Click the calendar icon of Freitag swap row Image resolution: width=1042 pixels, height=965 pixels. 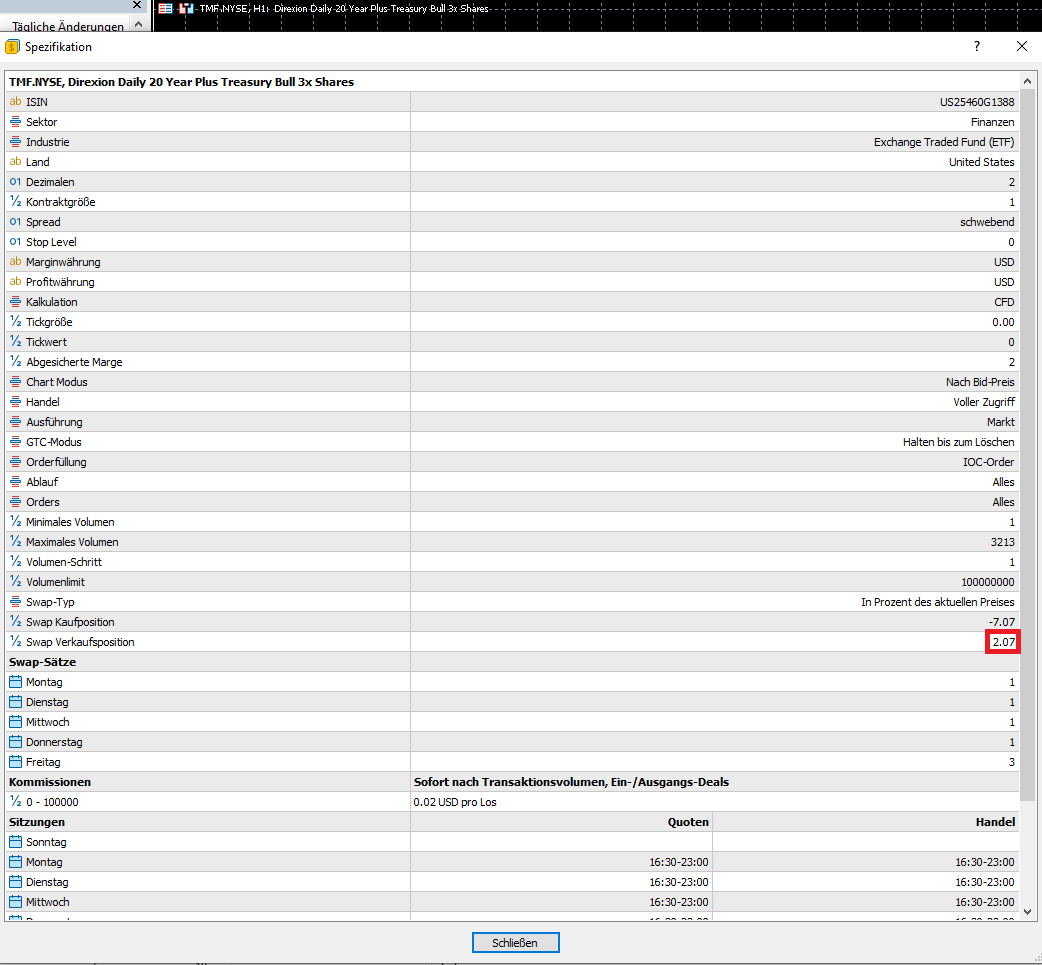point(15,762)
